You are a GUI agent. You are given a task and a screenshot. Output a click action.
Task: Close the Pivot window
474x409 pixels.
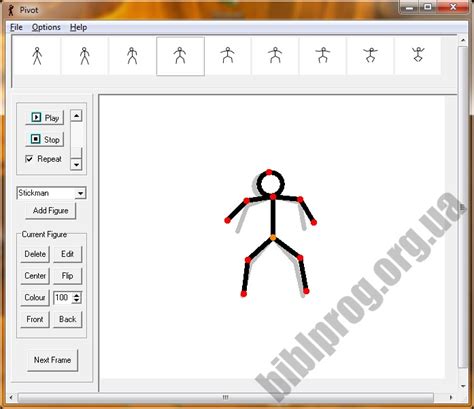(453, 7)
